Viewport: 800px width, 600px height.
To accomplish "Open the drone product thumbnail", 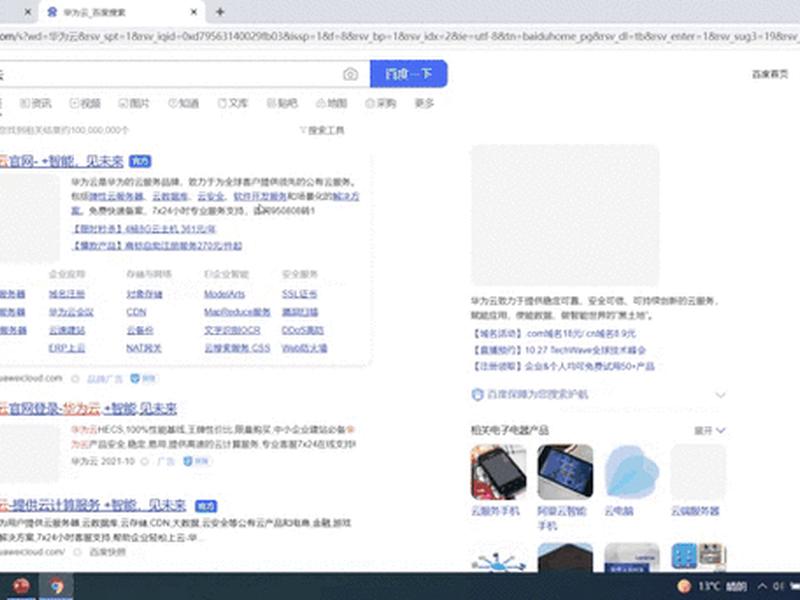I will pyautogui.click(x=498, y=558).
